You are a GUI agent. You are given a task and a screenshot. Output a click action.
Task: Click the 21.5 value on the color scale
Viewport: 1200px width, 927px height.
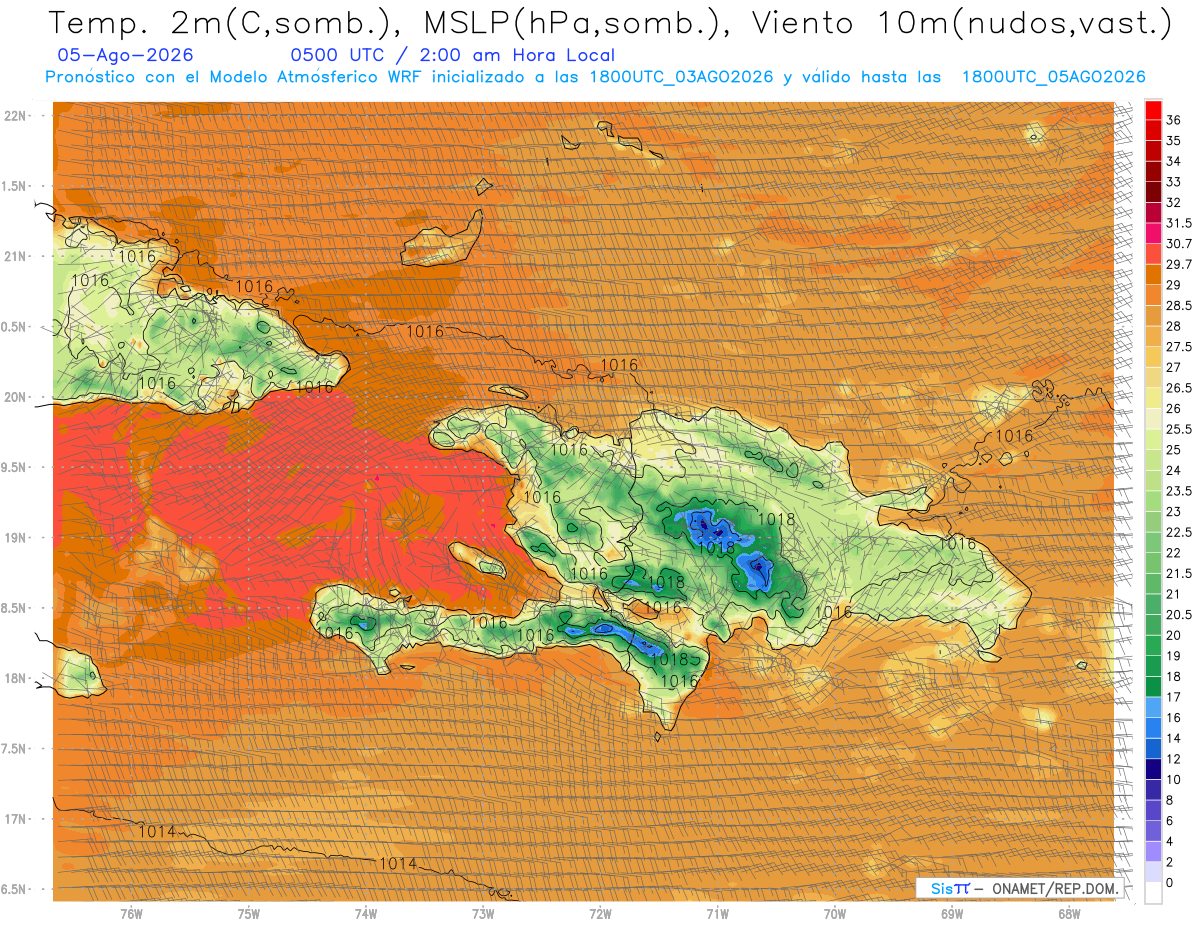1179,573
